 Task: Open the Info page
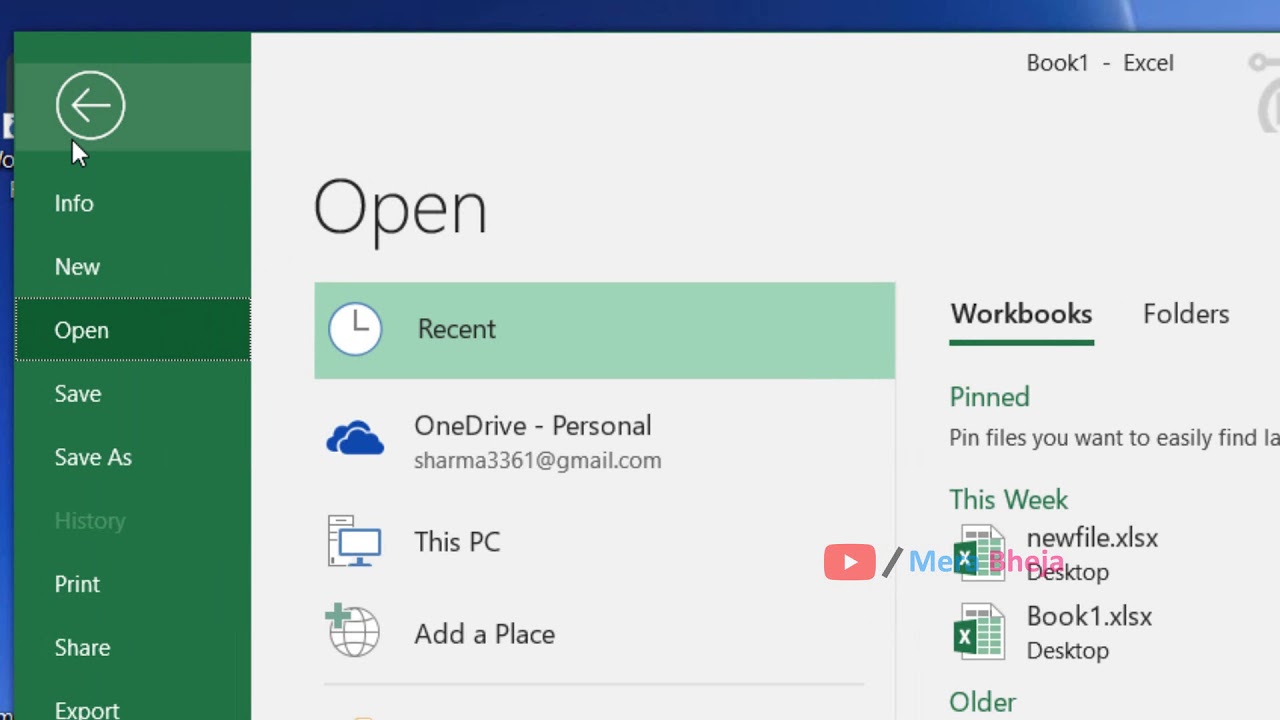point(74,203)
